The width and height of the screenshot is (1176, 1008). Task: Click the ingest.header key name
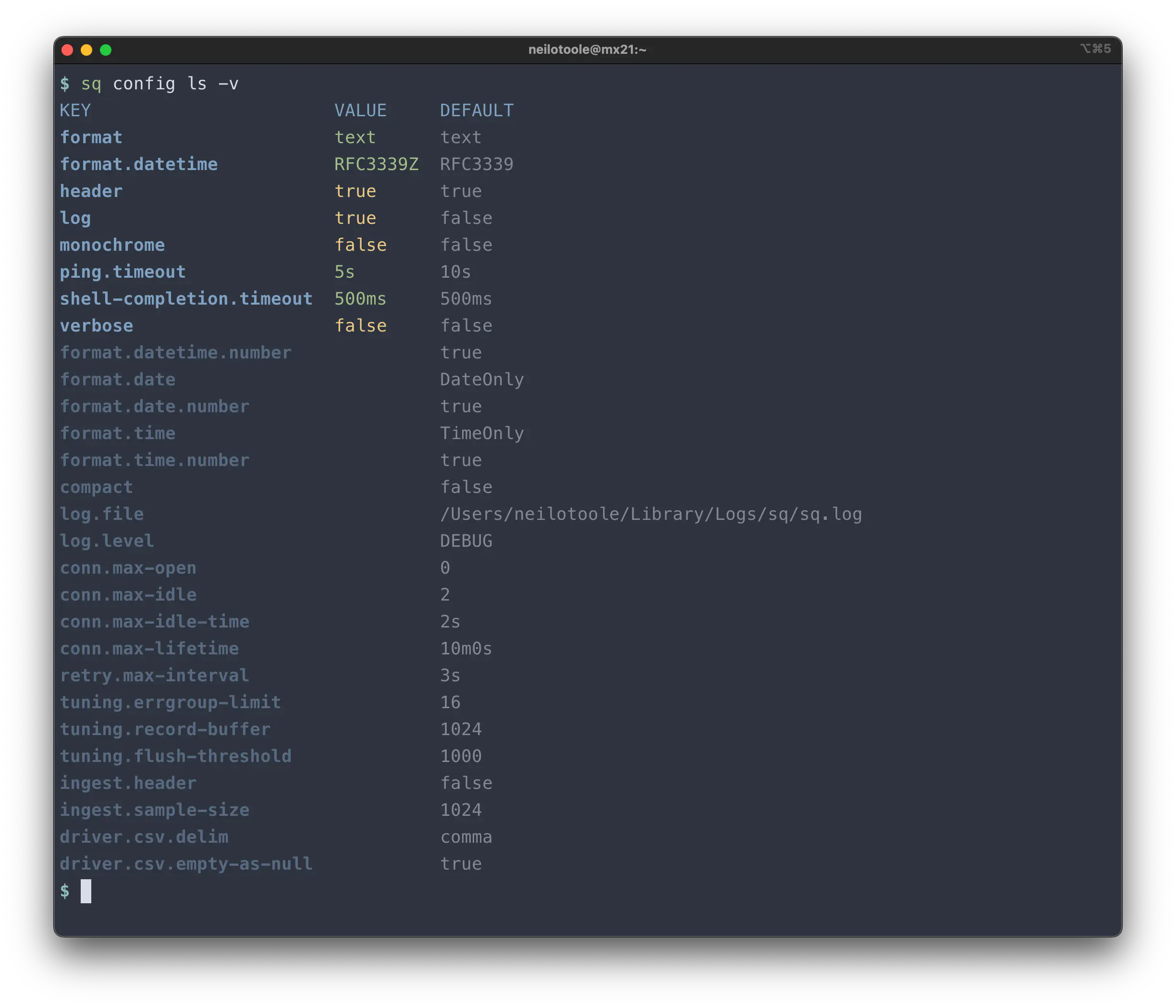pyautogui.click(x=128, y=783)
